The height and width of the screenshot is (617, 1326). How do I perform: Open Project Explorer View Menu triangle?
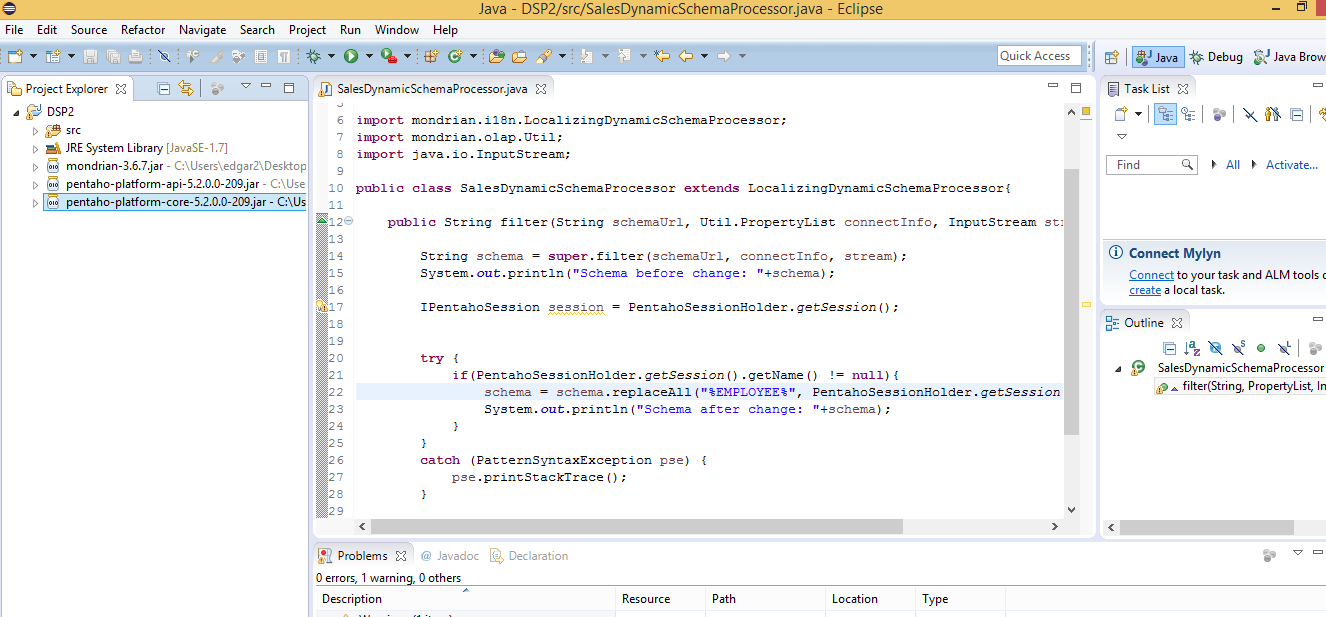245,87
